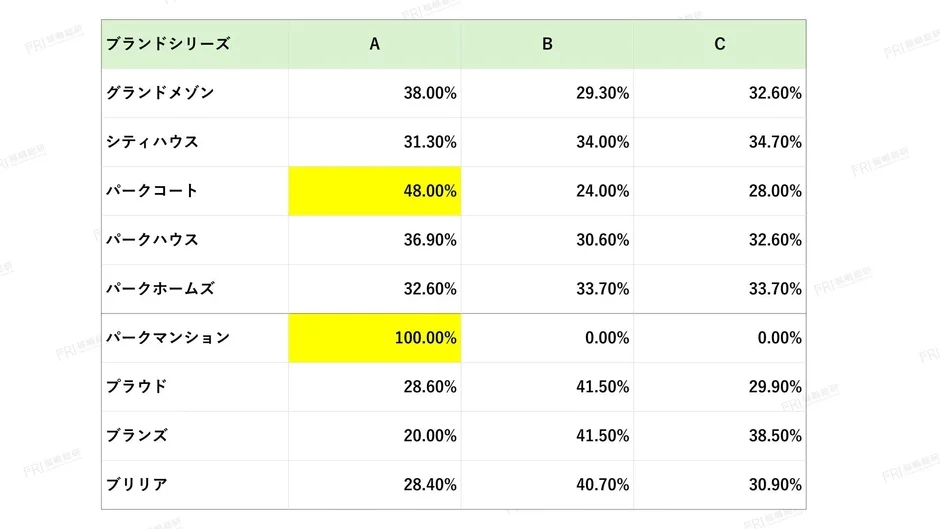Image resolution: width=940 pixels, height=529 pixels.
Task: Select the プラウド row label
Action: [137, 387]
